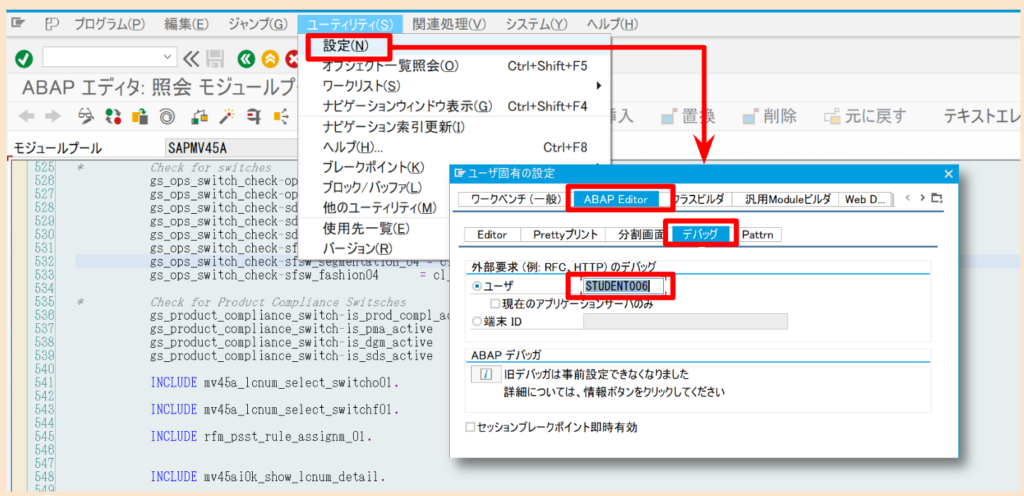Image resolution: width=1024 pixels, height=496 pixels.
Task: Click the tab strip scroll-right arrow
Action: (922, 198)
